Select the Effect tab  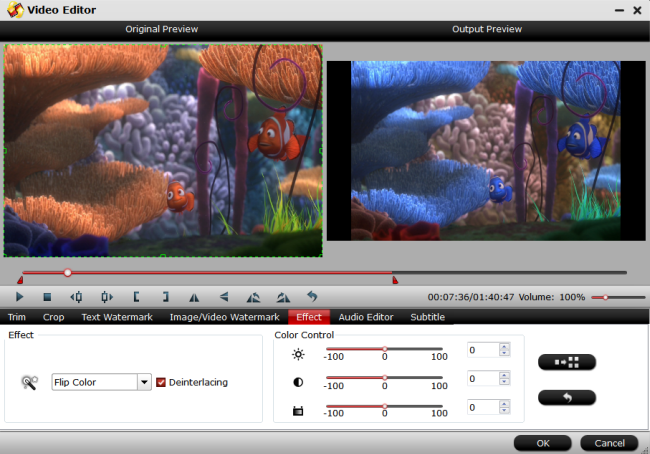click(x=309, y=317)
